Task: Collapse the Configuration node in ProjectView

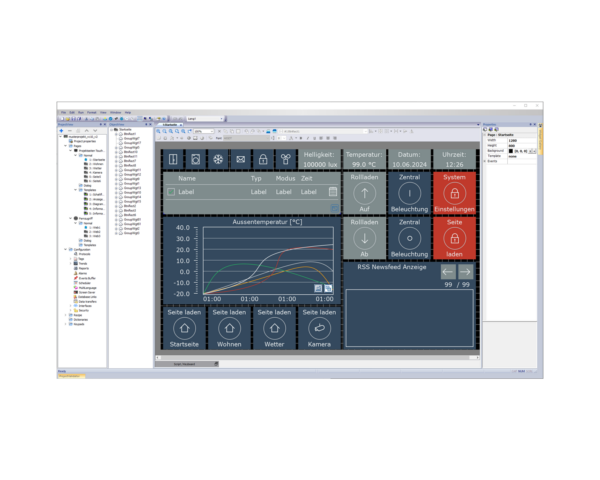Action: [65, 250]
